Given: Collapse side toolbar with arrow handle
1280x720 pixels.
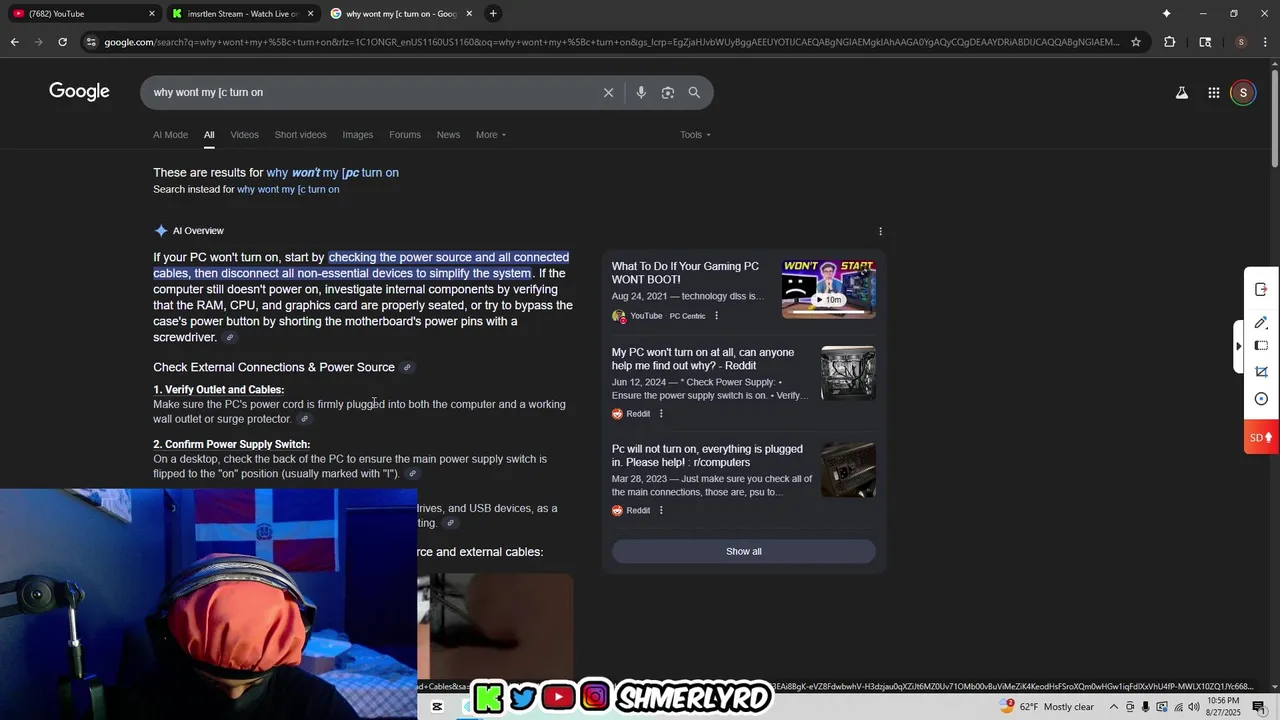Looking at the screenshot, I should point(1239,346).
